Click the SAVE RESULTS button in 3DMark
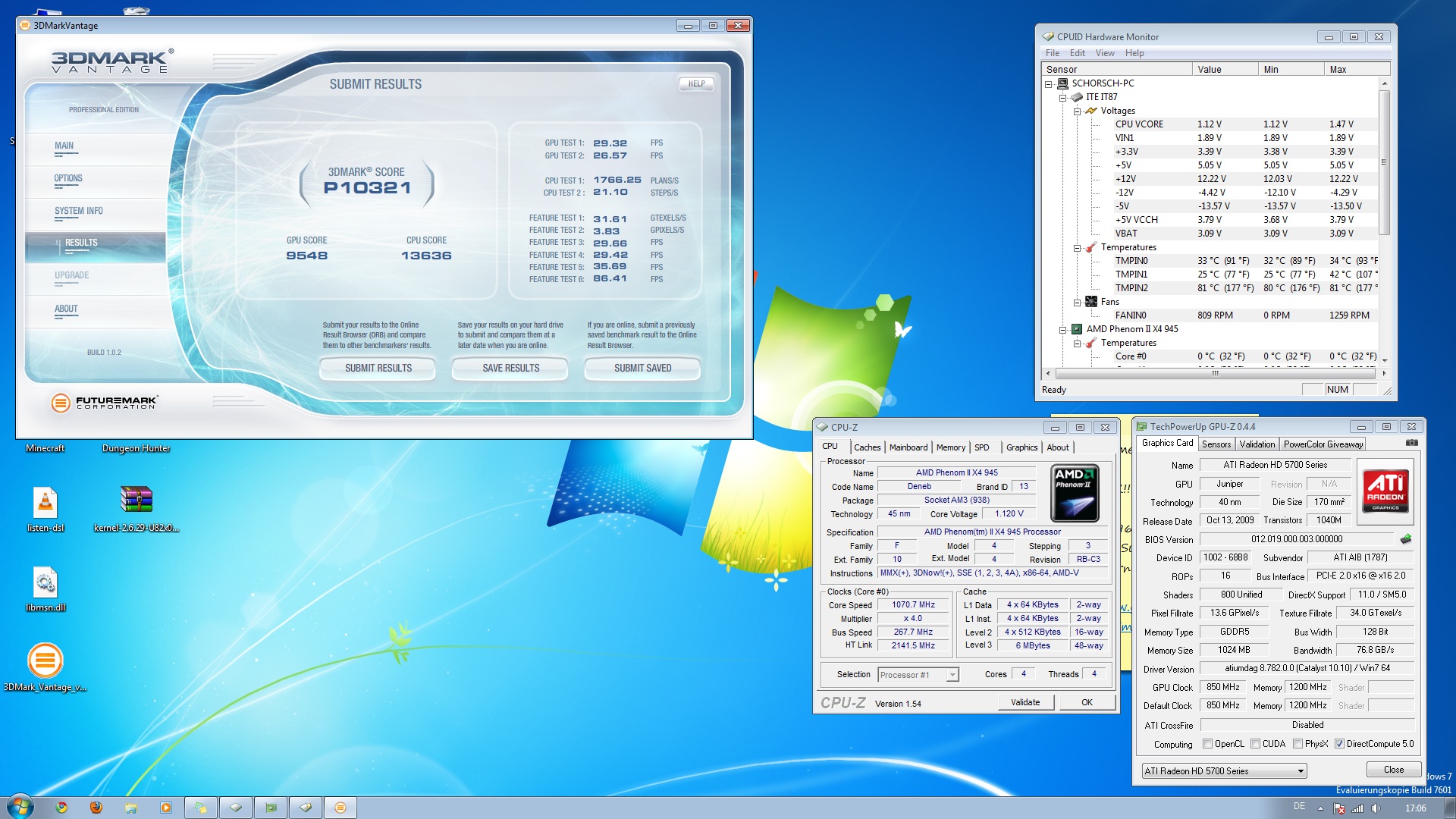Viewport: 1456px width, 819px height. 511,369
